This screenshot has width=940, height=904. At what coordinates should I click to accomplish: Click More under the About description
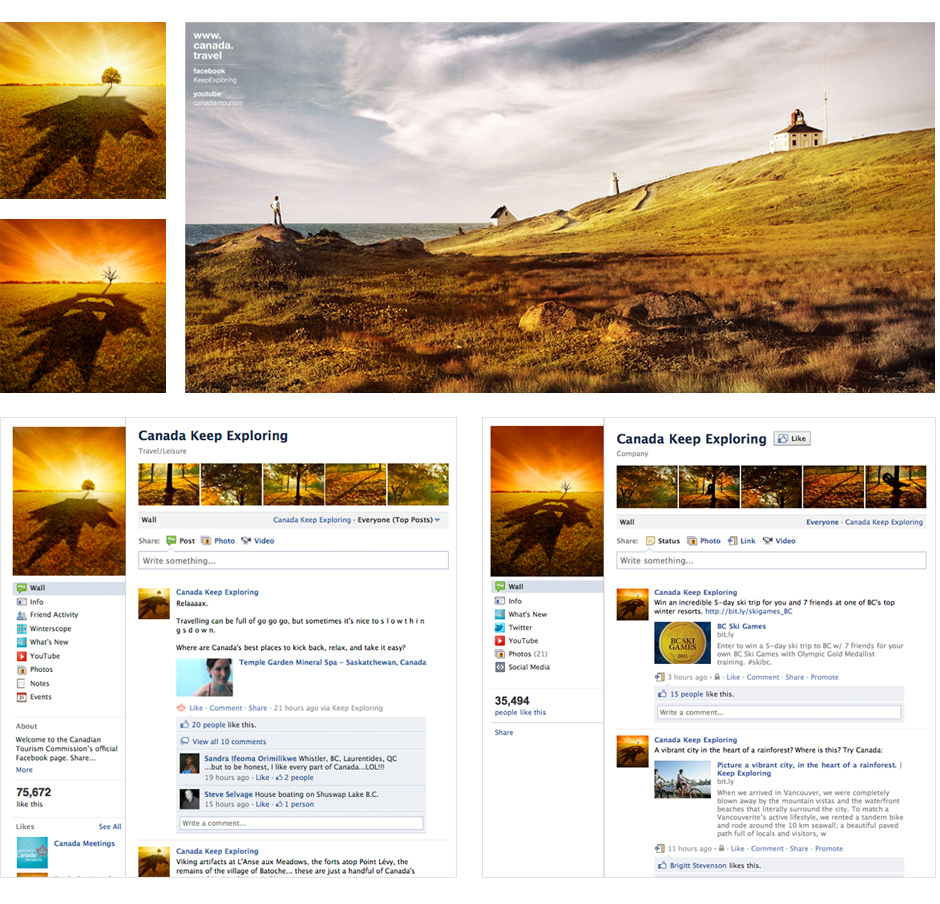click(24, 770)
